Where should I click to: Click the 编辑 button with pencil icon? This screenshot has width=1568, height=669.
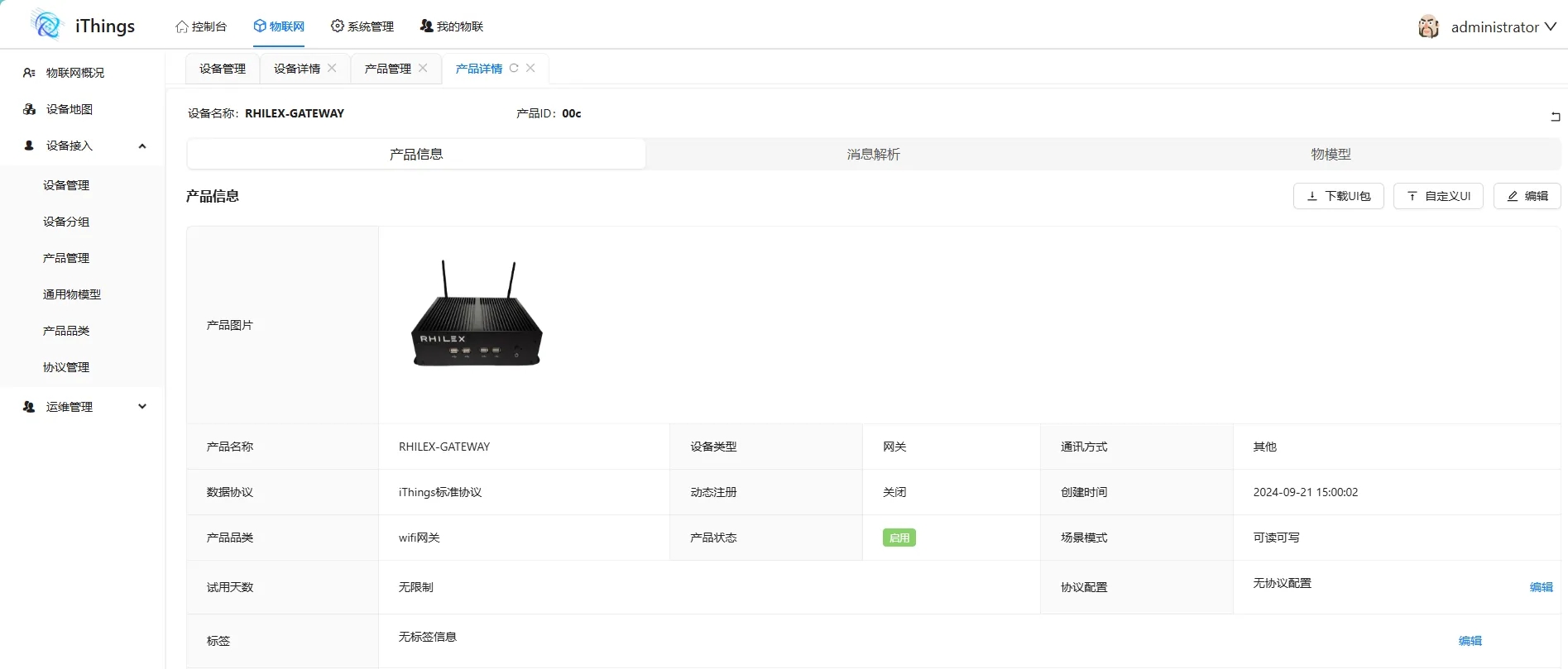coord(1527,196)
